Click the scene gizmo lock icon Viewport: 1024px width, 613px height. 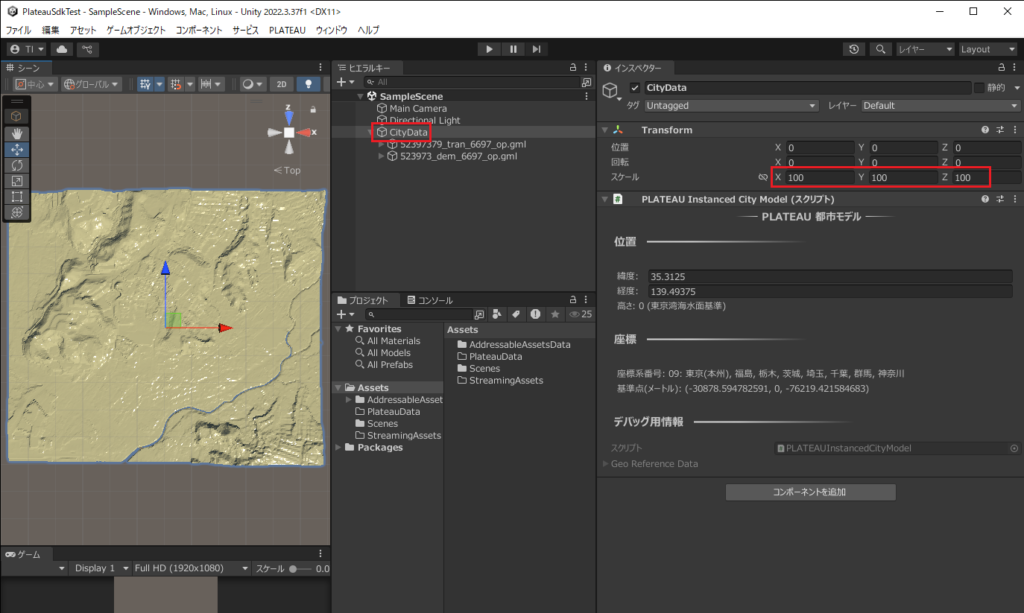[313, 110]
